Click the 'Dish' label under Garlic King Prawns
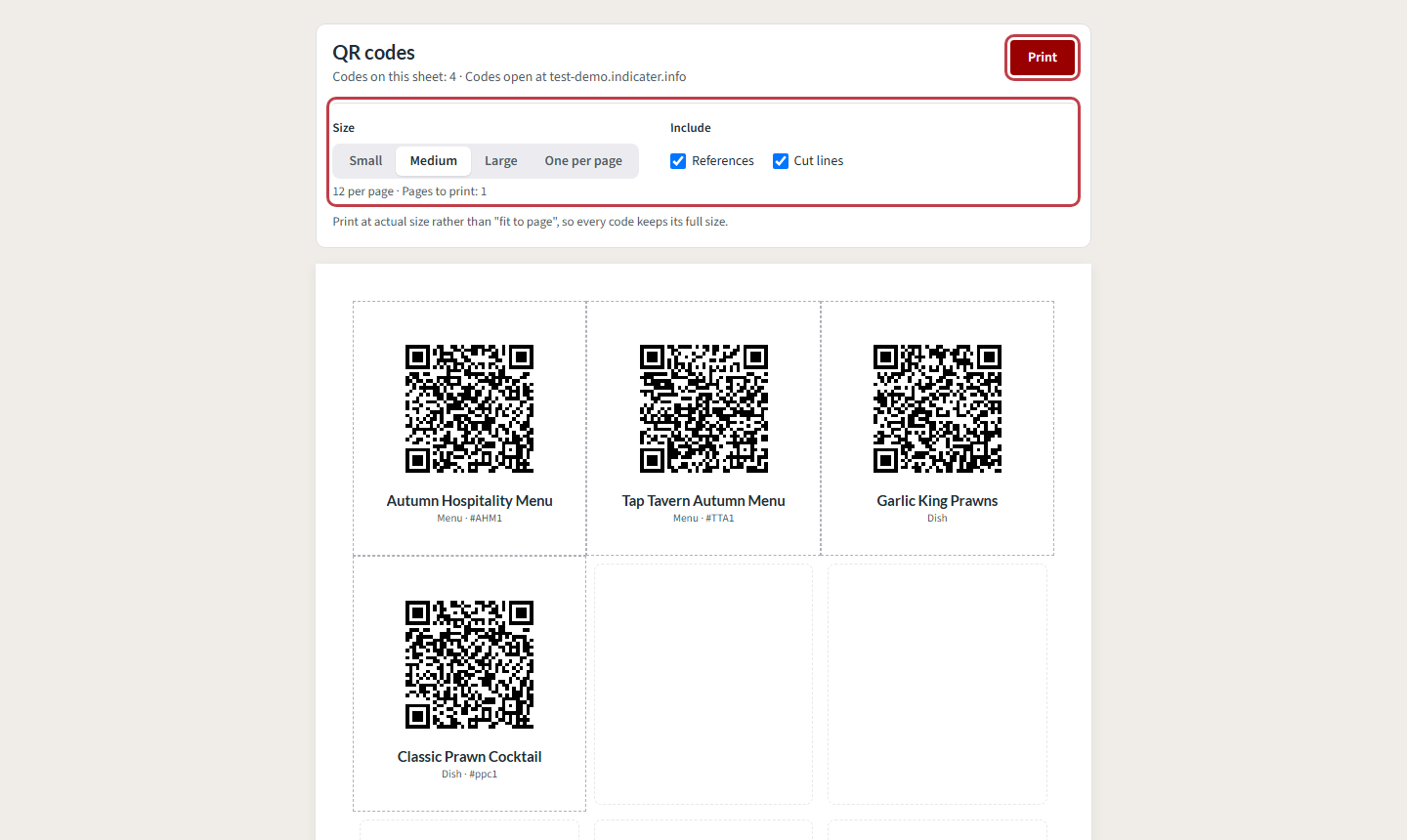The image size is (1407, 840). (937, 519)
